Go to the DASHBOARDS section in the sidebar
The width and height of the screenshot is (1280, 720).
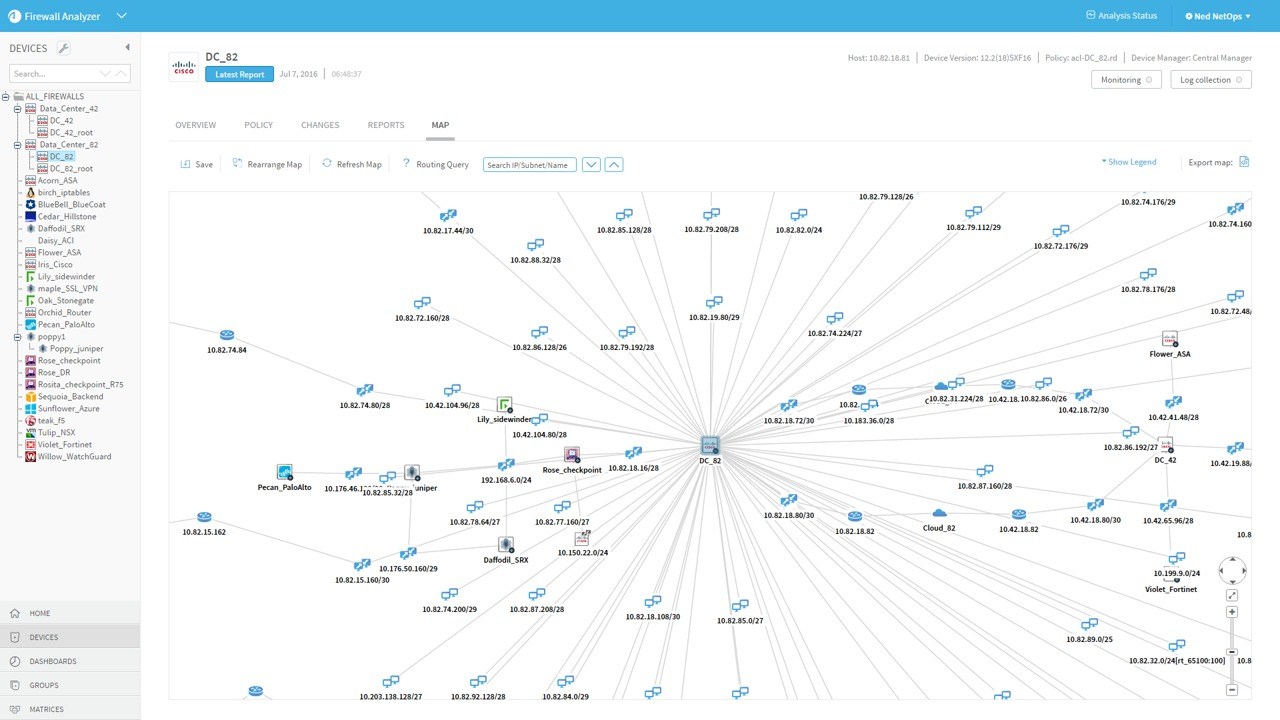pos(52,661)
